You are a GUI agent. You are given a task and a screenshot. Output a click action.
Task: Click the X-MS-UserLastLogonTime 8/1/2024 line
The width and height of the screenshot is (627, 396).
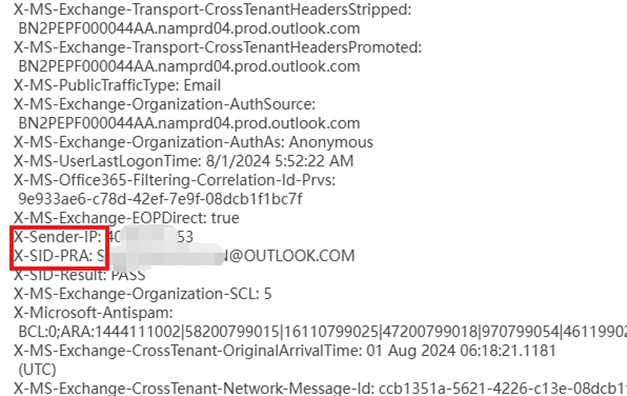pos(184,161)
